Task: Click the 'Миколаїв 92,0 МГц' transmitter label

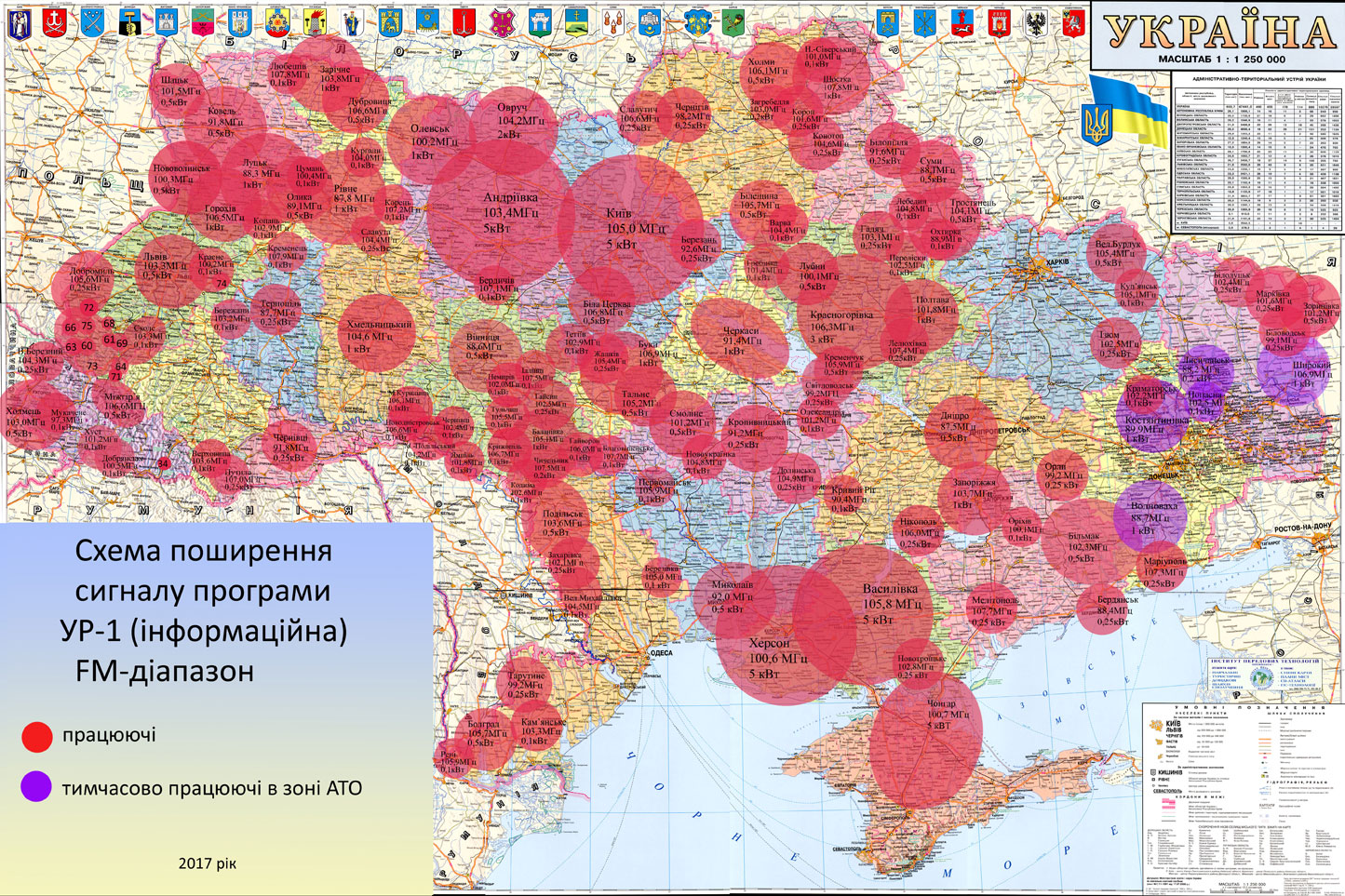Action: 732,596
